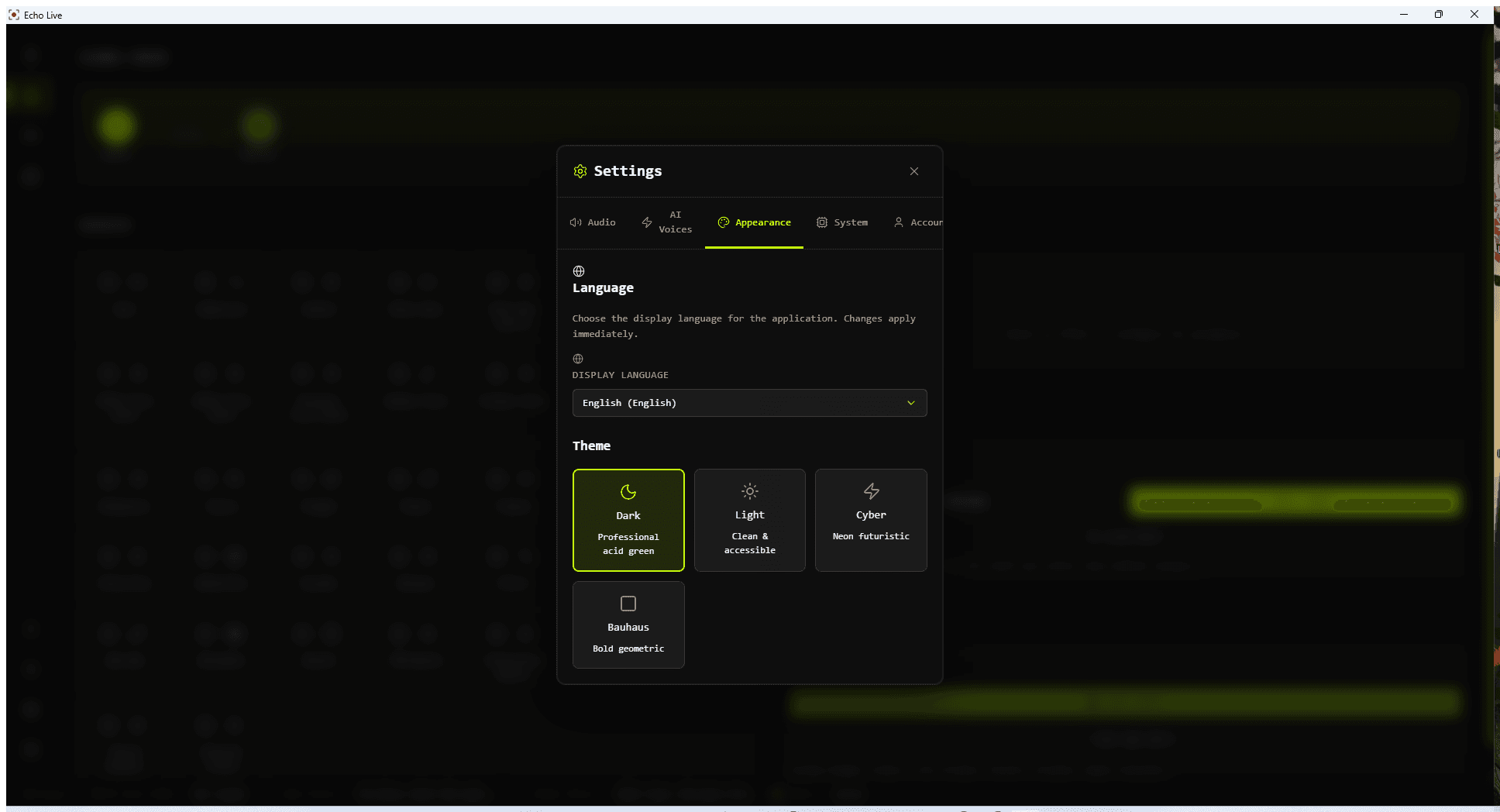Expand the Display Language dropdown
Screen dimensions: 1500x812
[749, 403]
